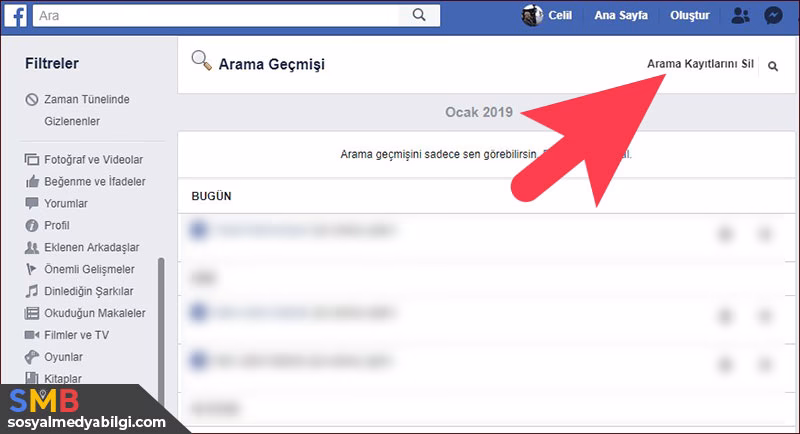Select the Oyunlar filter

[63, 357]
